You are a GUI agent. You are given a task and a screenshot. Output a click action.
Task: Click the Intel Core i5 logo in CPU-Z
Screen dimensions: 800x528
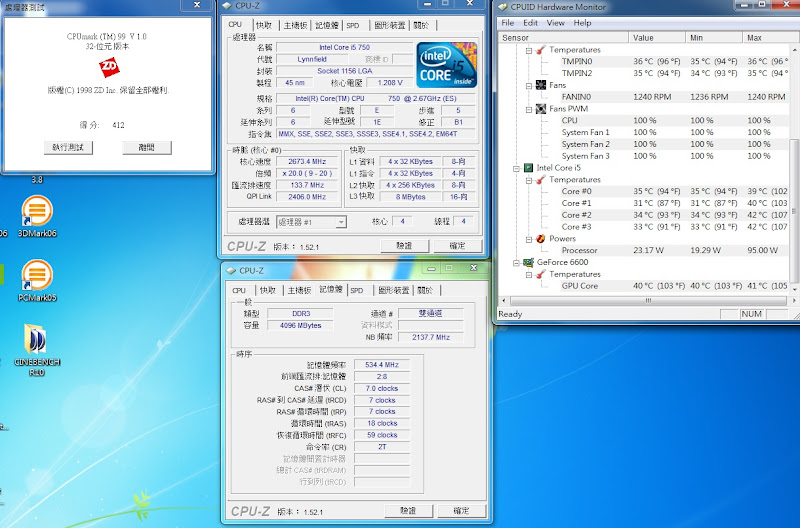(446, 64)
